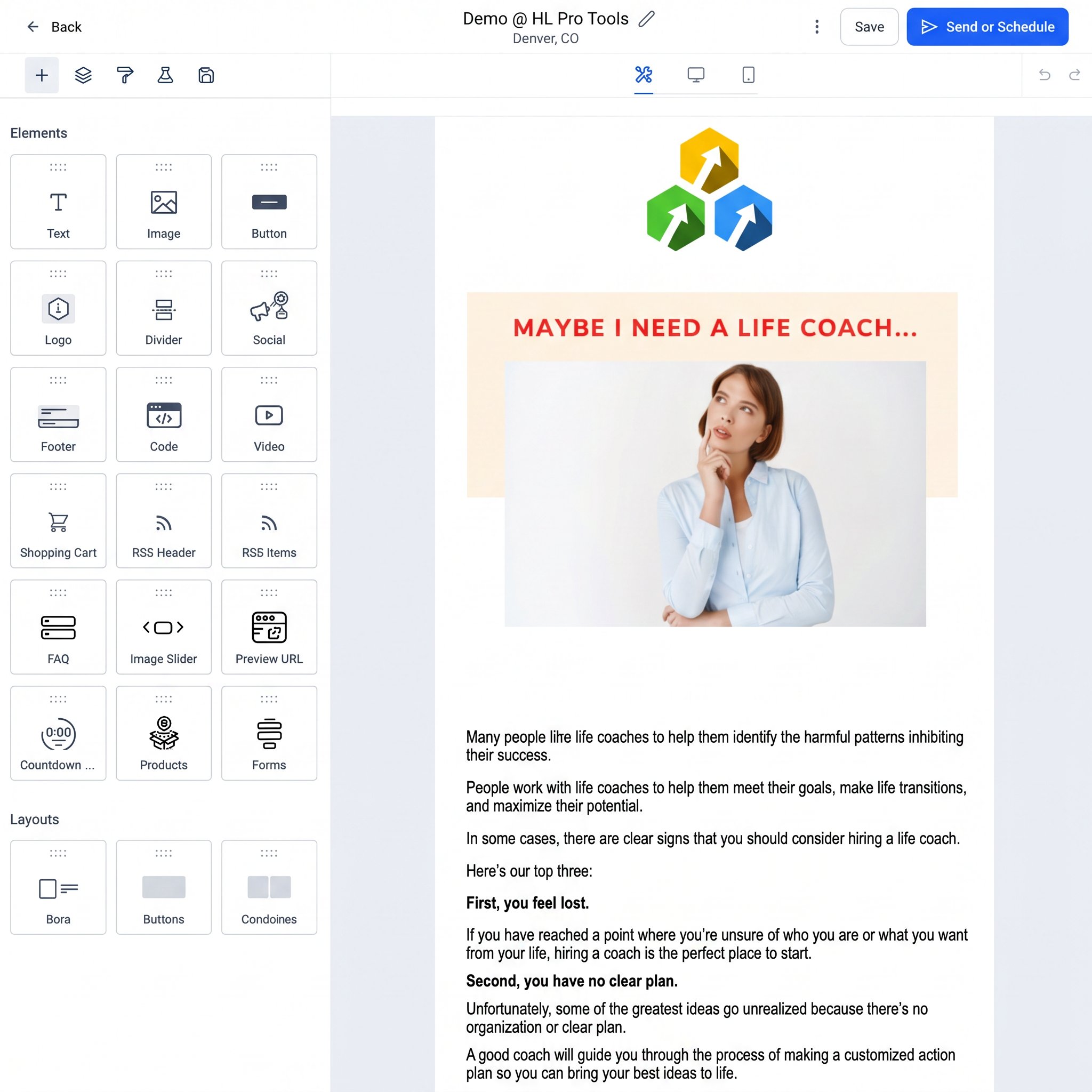1092x1092 pixels.
Task: Select the Video element
Action: (269, 414)
